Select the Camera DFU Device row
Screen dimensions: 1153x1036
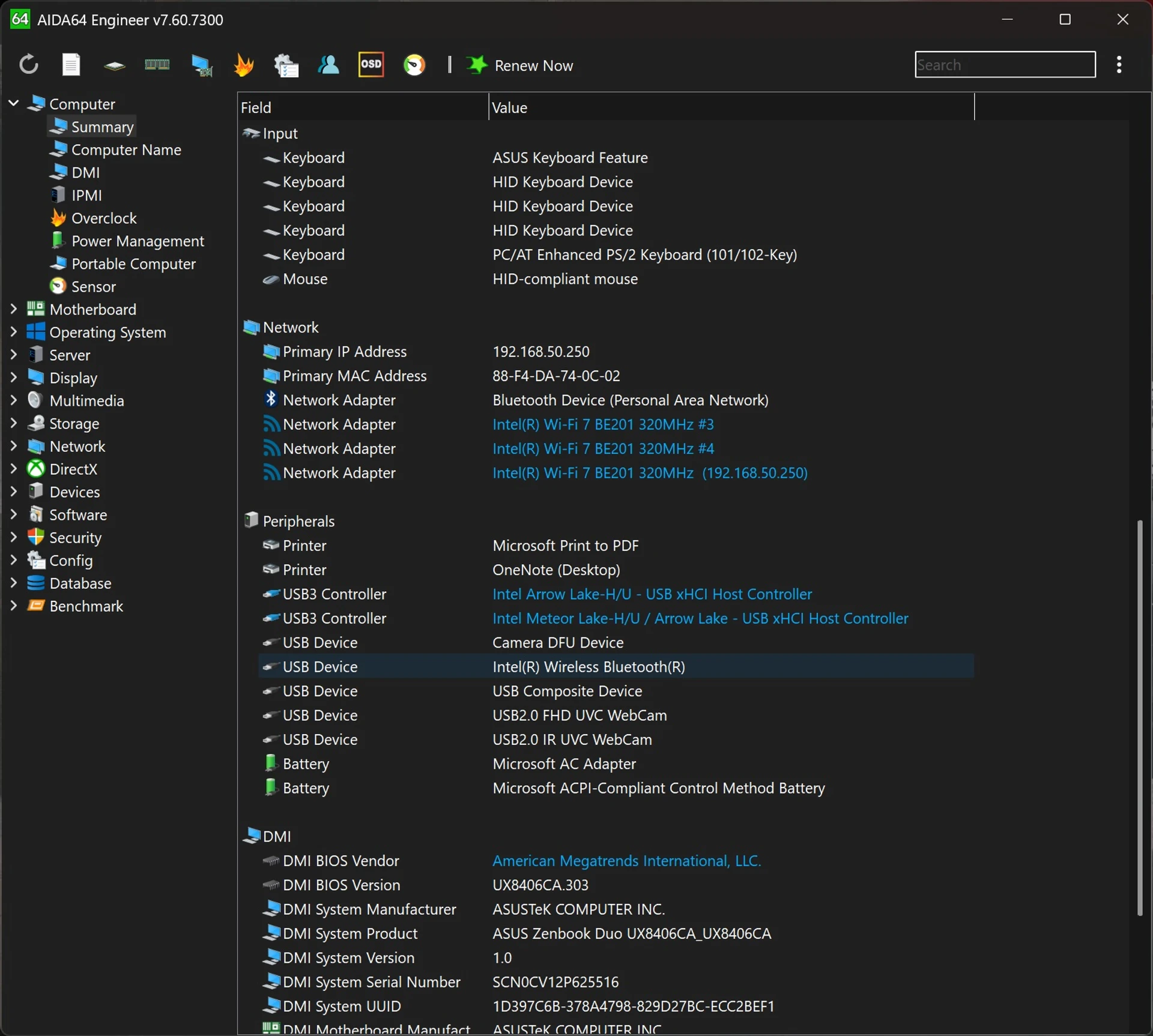pos(616,642)
